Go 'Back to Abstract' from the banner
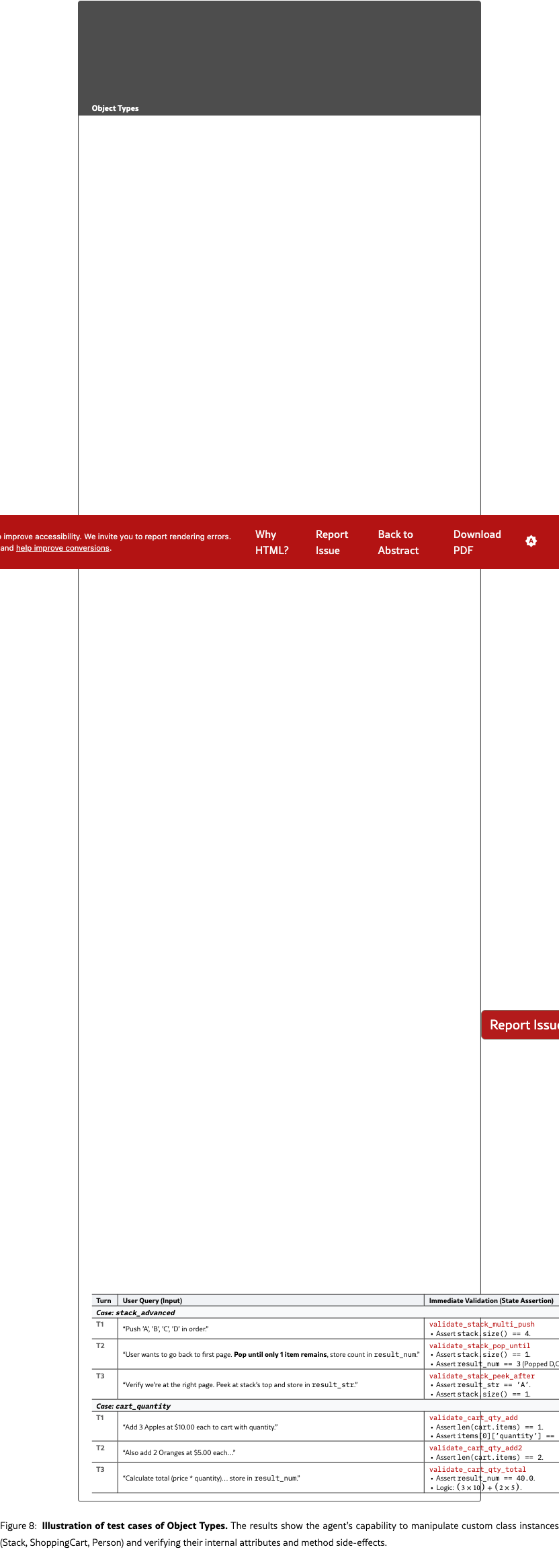The width and height of the screenshot is (559, 1568). tap(398, 542)
